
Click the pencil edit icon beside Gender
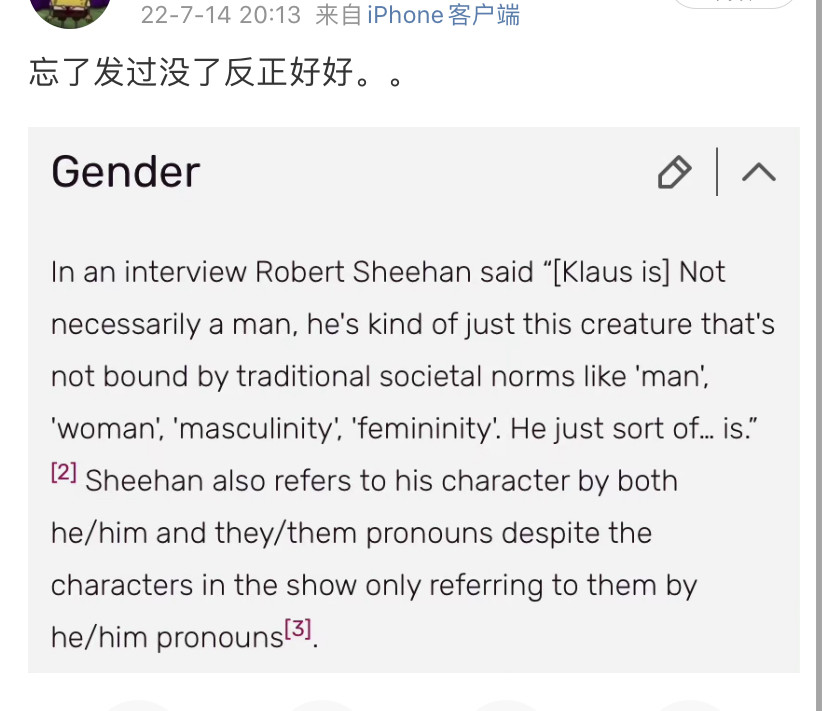[x=674, y=172]
